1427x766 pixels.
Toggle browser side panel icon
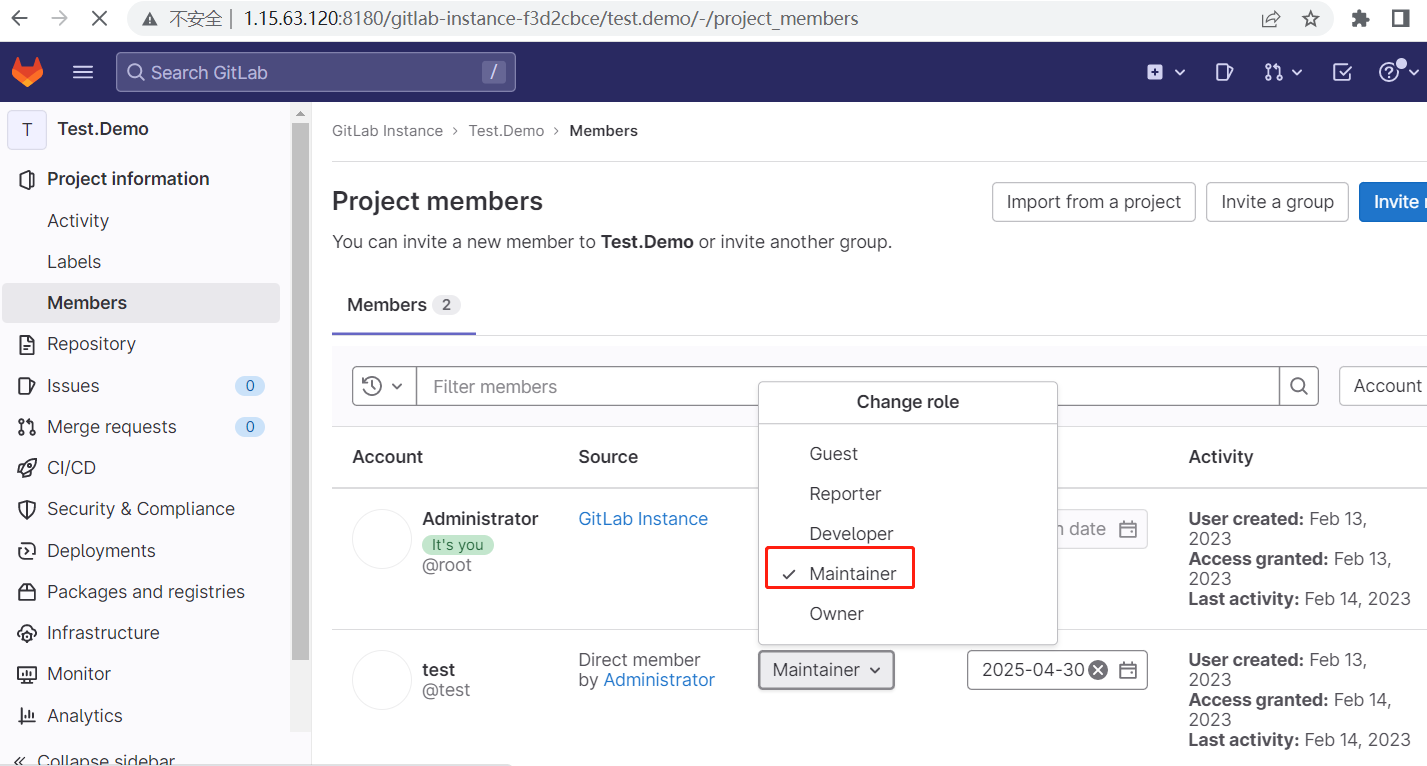point(1401,18)
